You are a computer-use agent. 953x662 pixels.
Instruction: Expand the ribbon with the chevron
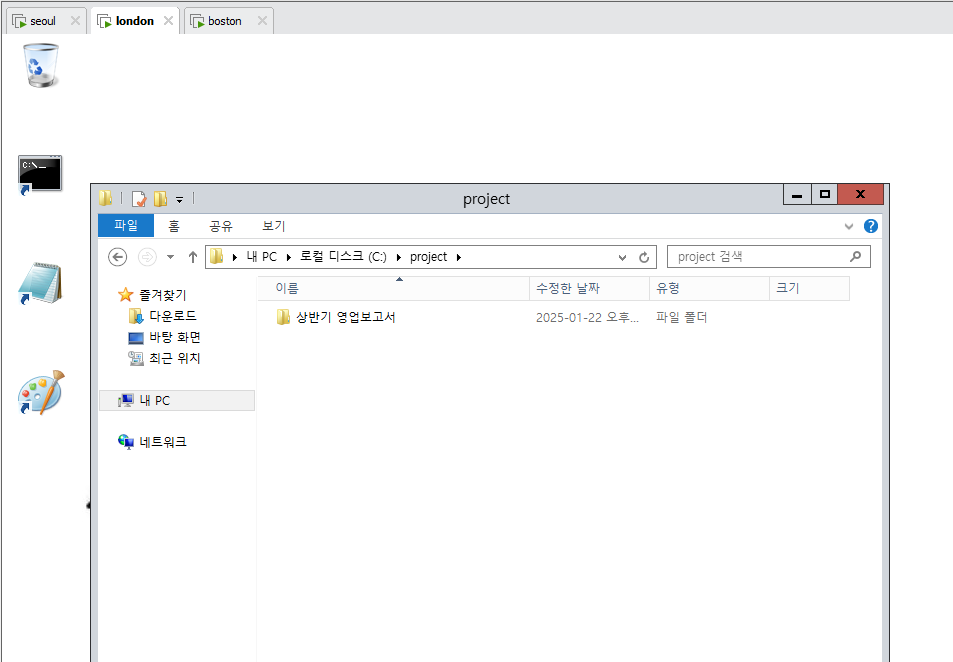[x=849, y=227]
